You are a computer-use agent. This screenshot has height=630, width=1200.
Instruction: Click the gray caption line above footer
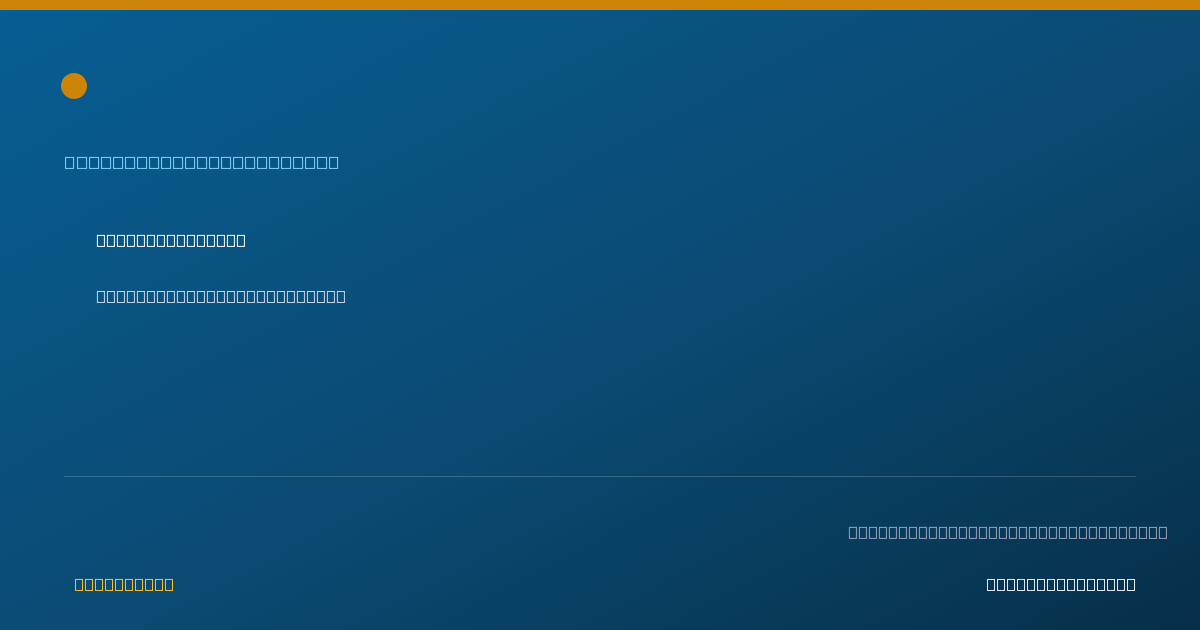click(x=1008, y=532)
